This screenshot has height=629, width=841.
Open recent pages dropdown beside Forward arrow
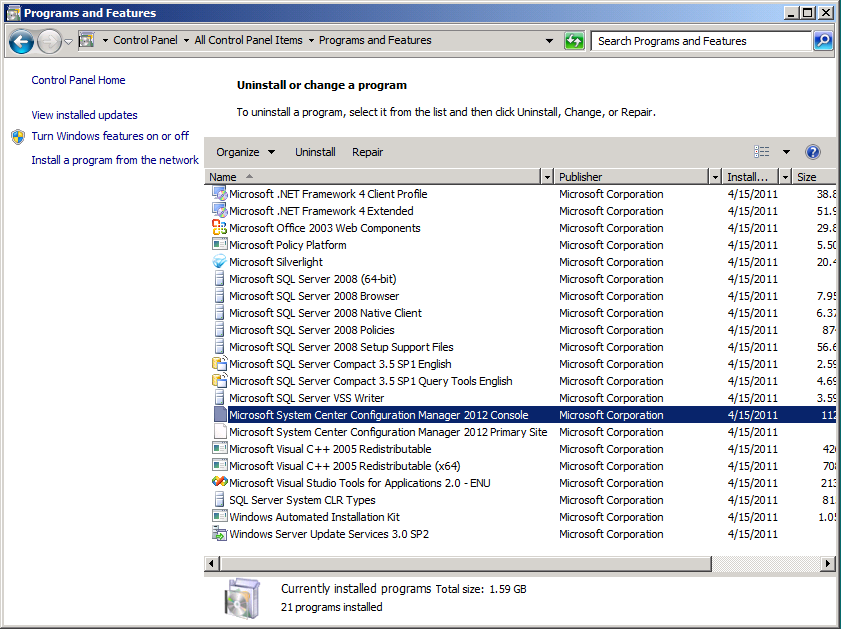[x=69, y=41]
